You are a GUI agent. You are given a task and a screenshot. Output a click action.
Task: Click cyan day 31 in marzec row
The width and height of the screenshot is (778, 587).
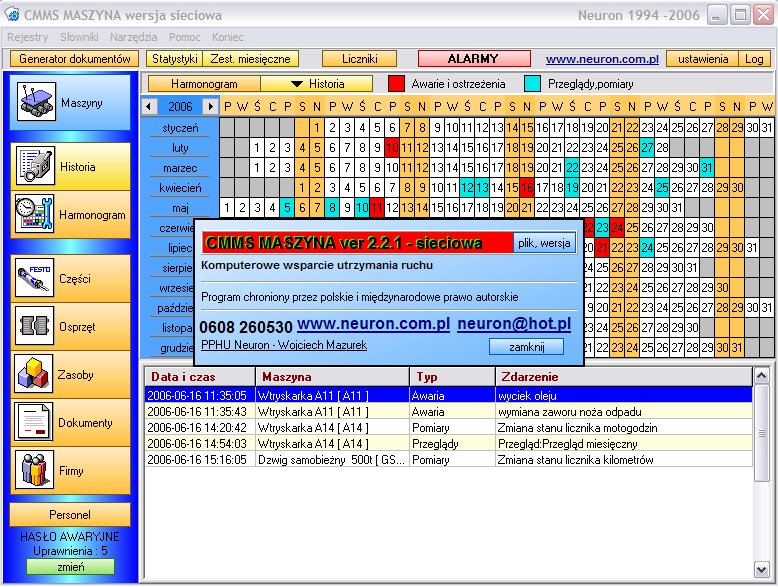[x=707, y=168]
